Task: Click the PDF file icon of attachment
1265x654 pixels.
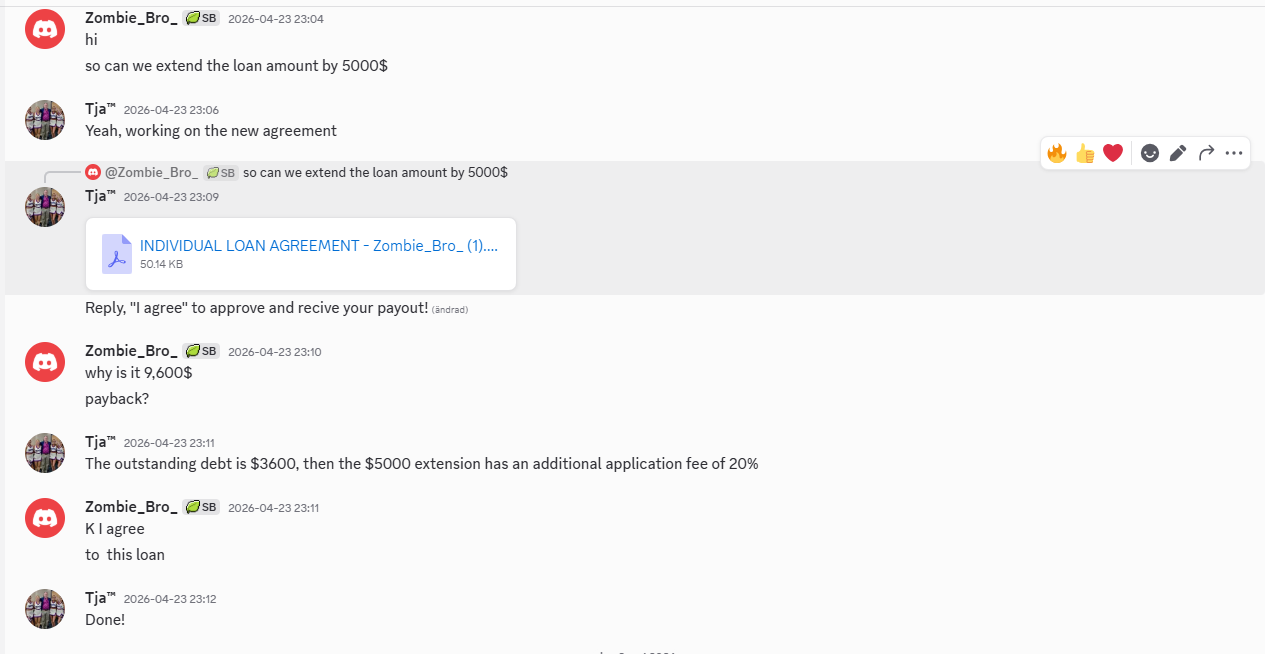Action: [117, 254]
